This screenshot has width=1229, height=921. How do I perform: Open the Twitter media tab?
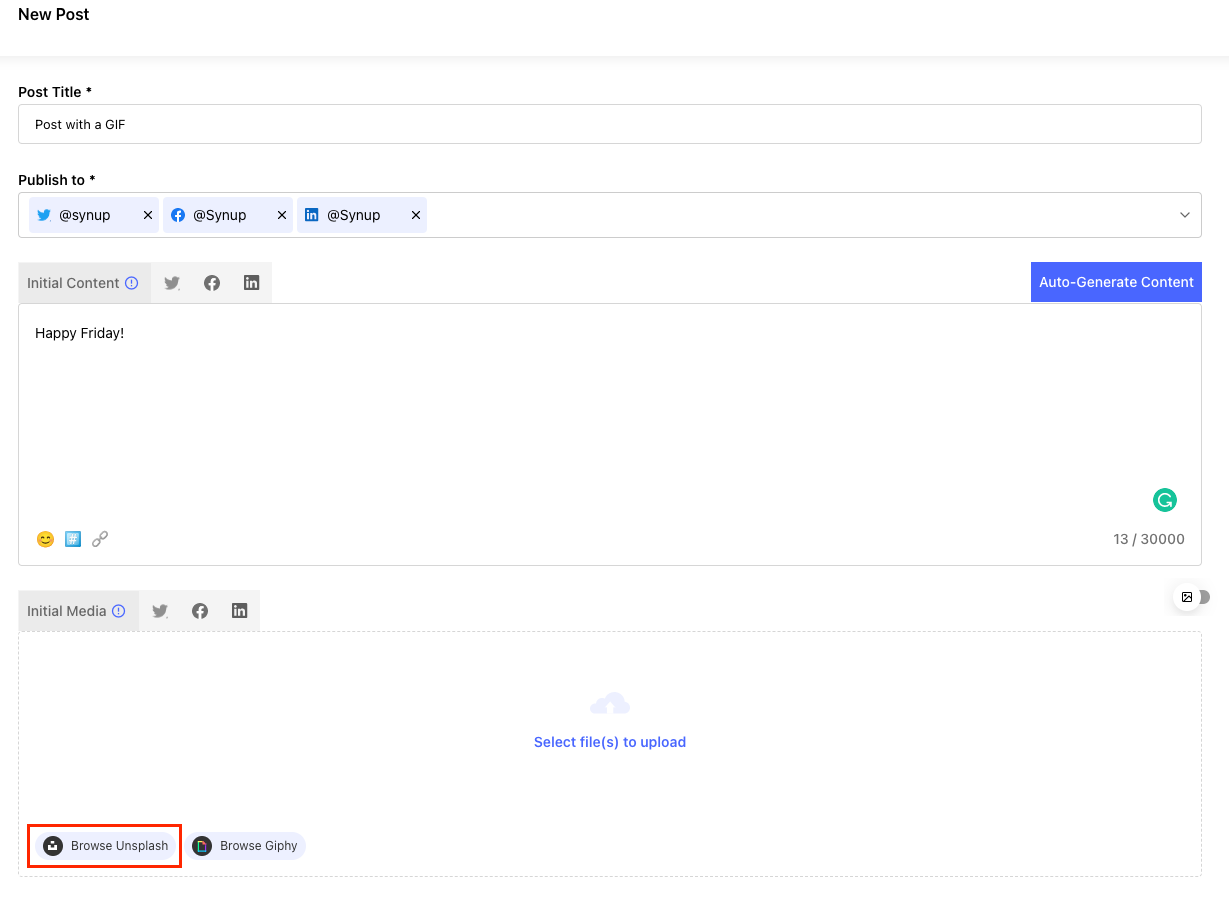(x=160, y=611)
